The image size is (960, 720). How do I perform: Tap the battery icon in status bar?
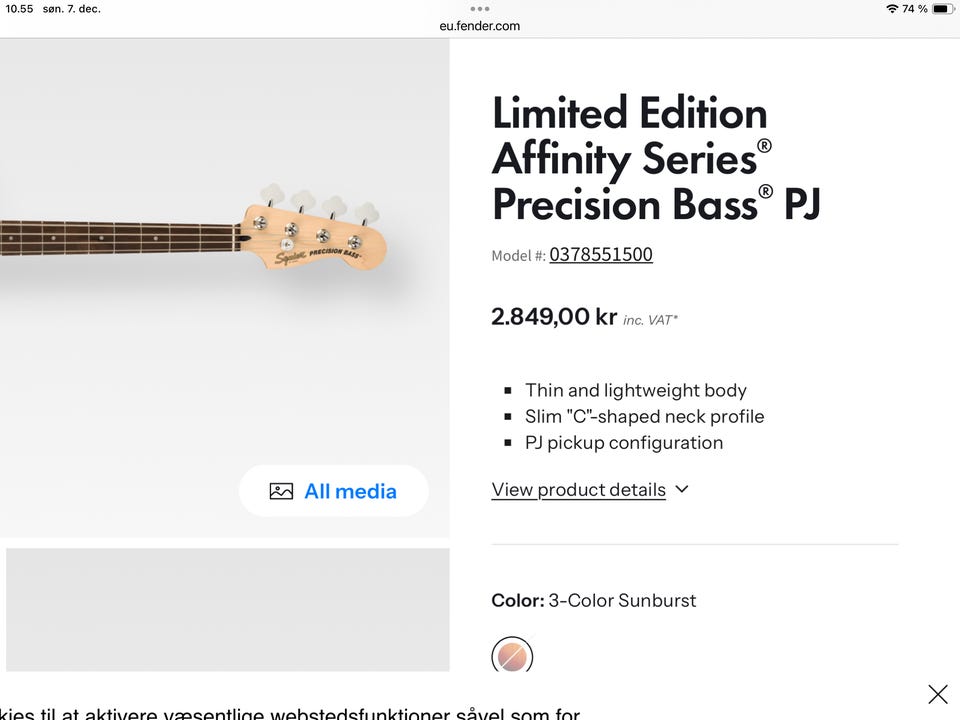[x=941, y=9]
